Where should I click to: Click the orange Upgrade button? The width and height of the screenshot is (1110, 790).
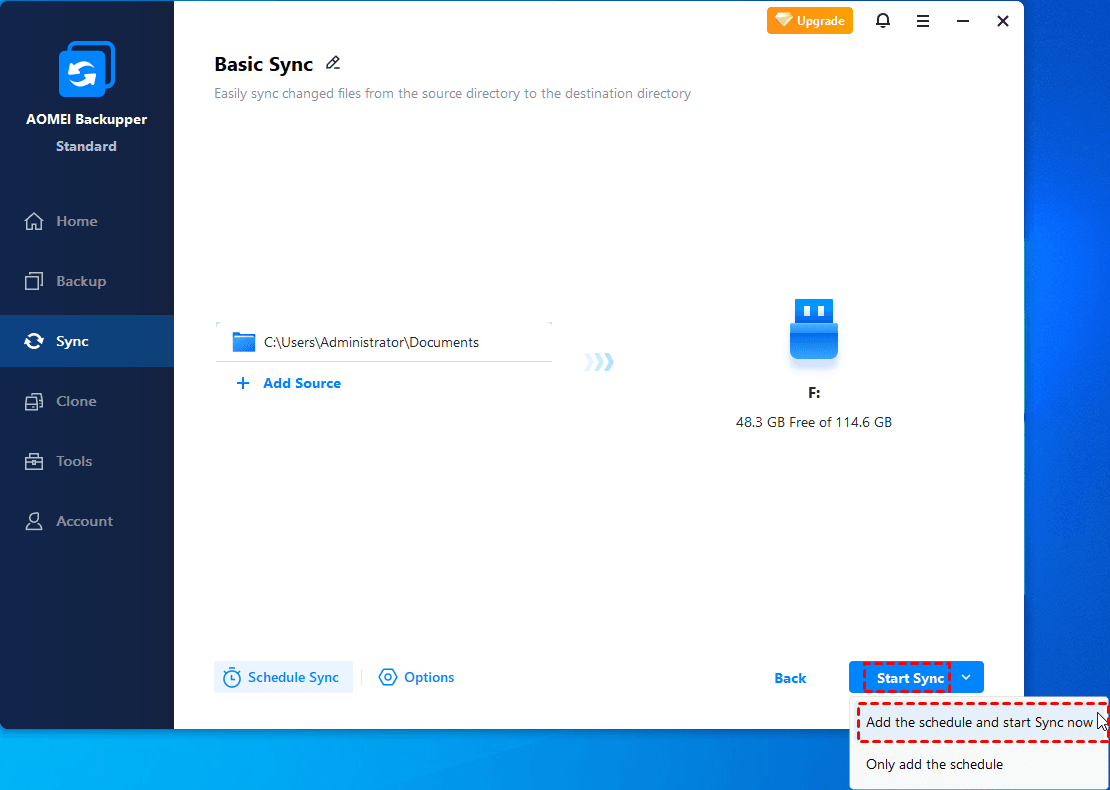[x=810, y=21]
